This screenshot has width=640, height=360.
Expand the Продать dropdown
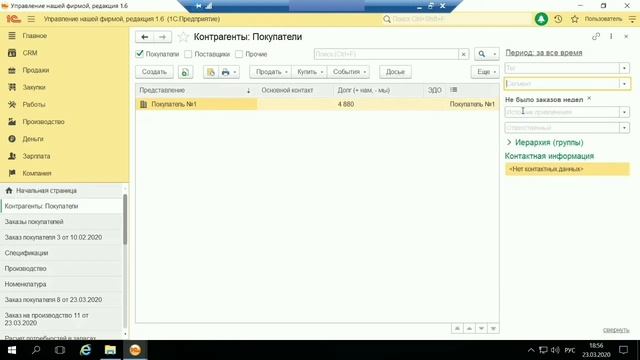[271, 72]
